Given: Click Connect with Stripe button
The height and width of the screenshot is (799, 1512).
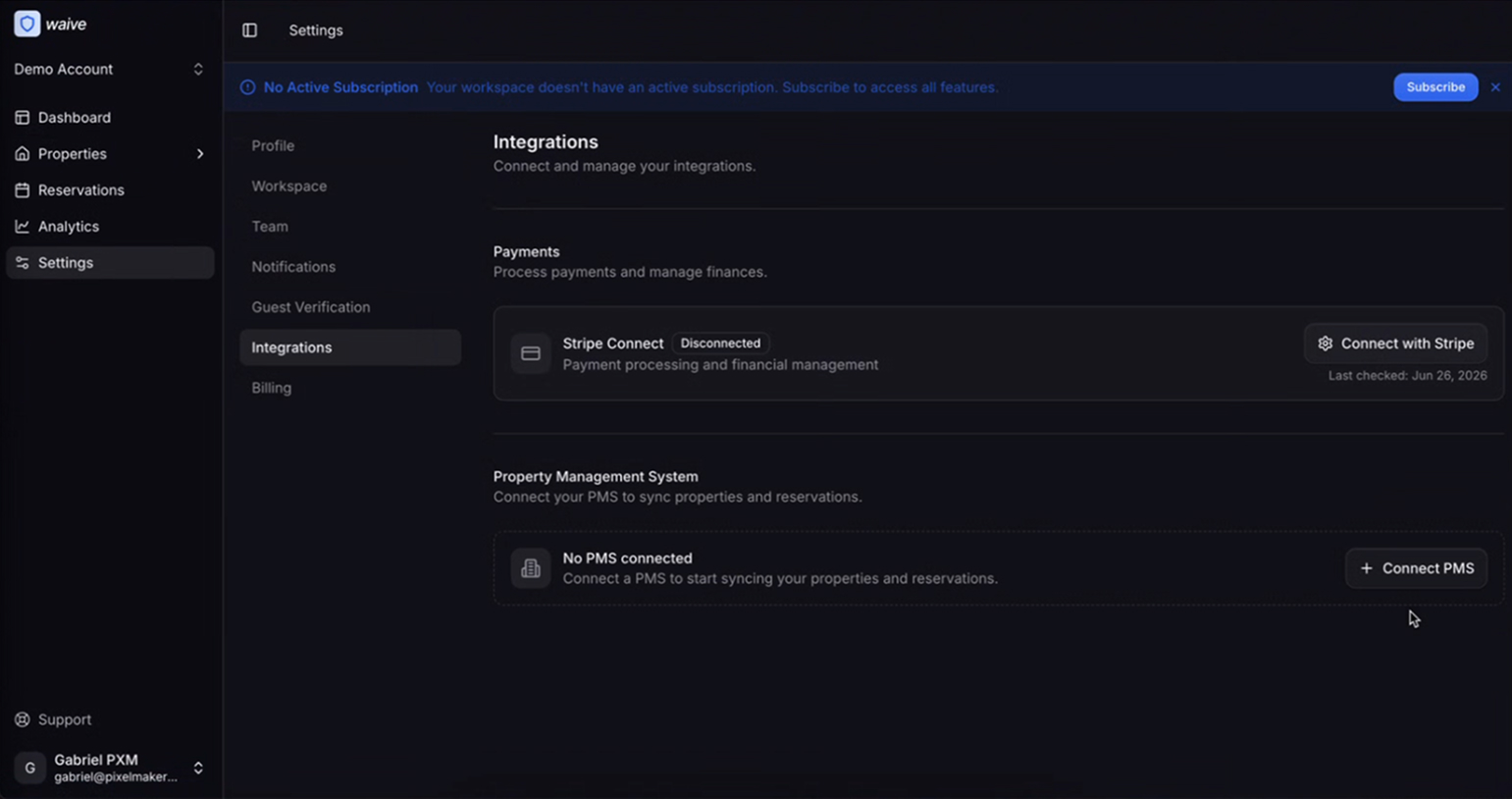Looking at the screenshot, I should click(1395, 344).
